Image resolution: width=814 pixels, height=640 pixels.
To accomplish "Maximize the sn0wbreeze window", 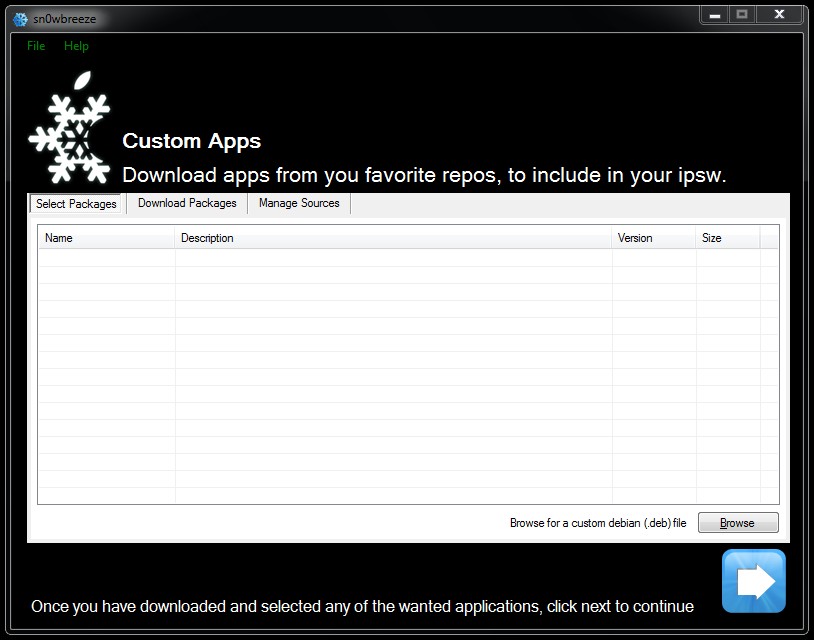I will 742,15.
